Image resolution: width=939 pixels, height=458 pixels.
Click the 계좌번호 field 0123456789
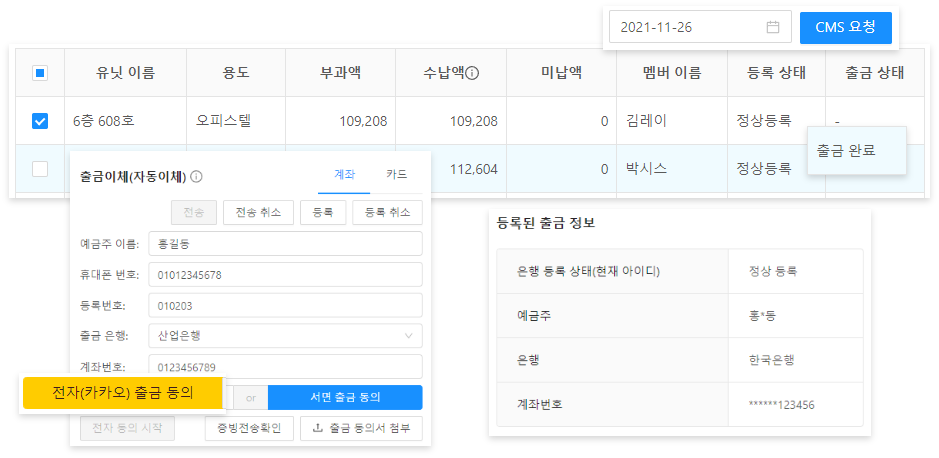(286, 366)
